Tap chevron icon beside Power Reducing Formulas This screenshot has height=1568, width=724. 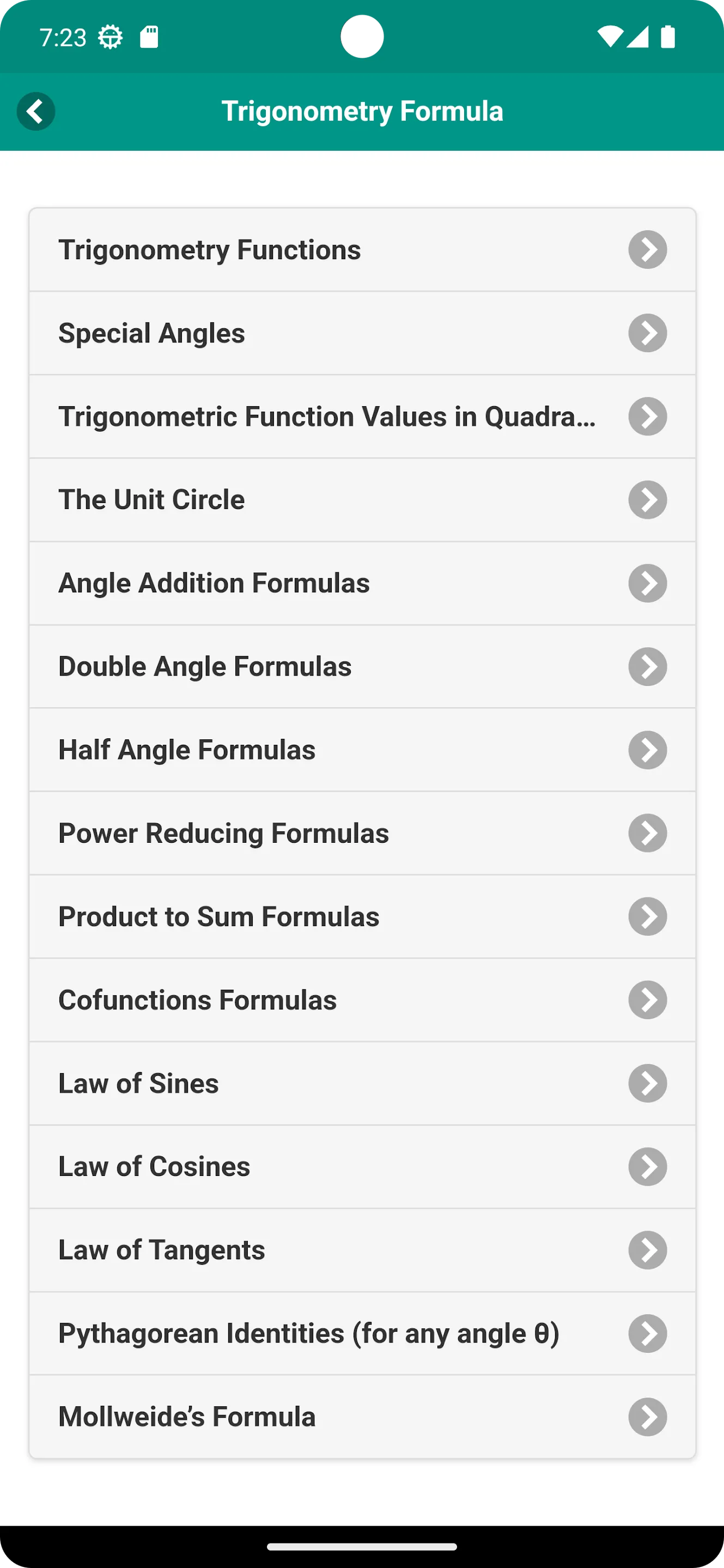click(x=647, y=834)
